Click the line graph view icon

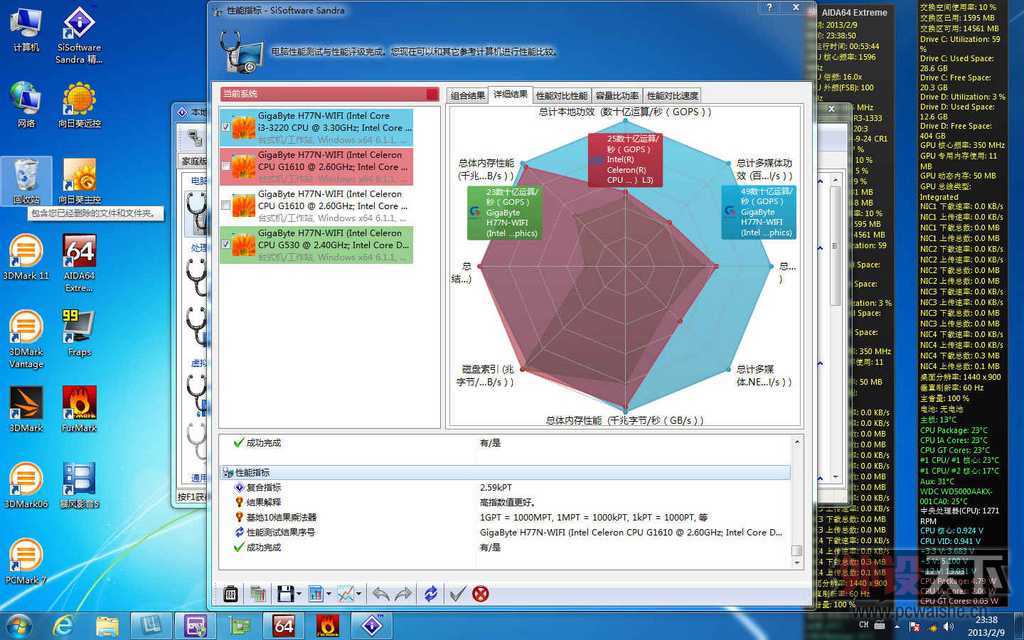345,594
